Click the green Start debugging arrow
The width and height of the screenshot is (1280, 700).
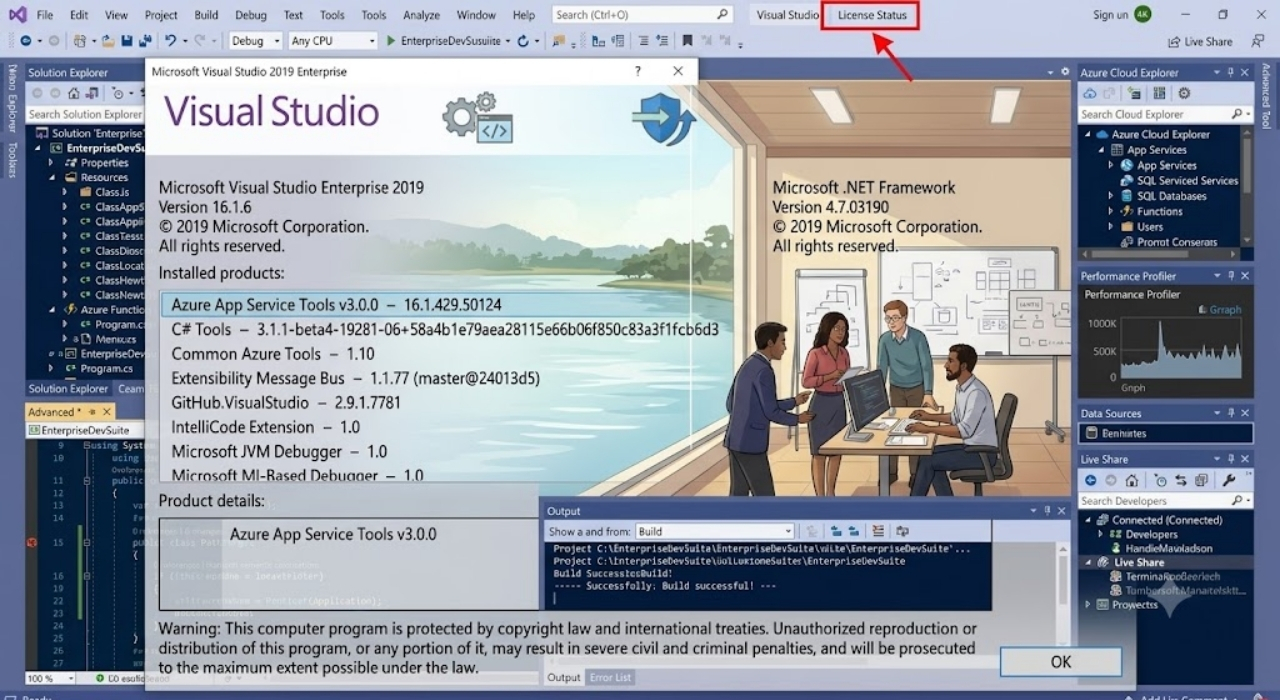390,41
